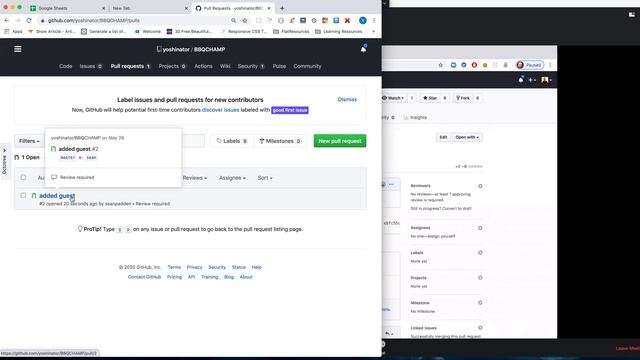Open the Code tab
The width and height of the screenshot is (640, 360).
click(x=65, y=66)
